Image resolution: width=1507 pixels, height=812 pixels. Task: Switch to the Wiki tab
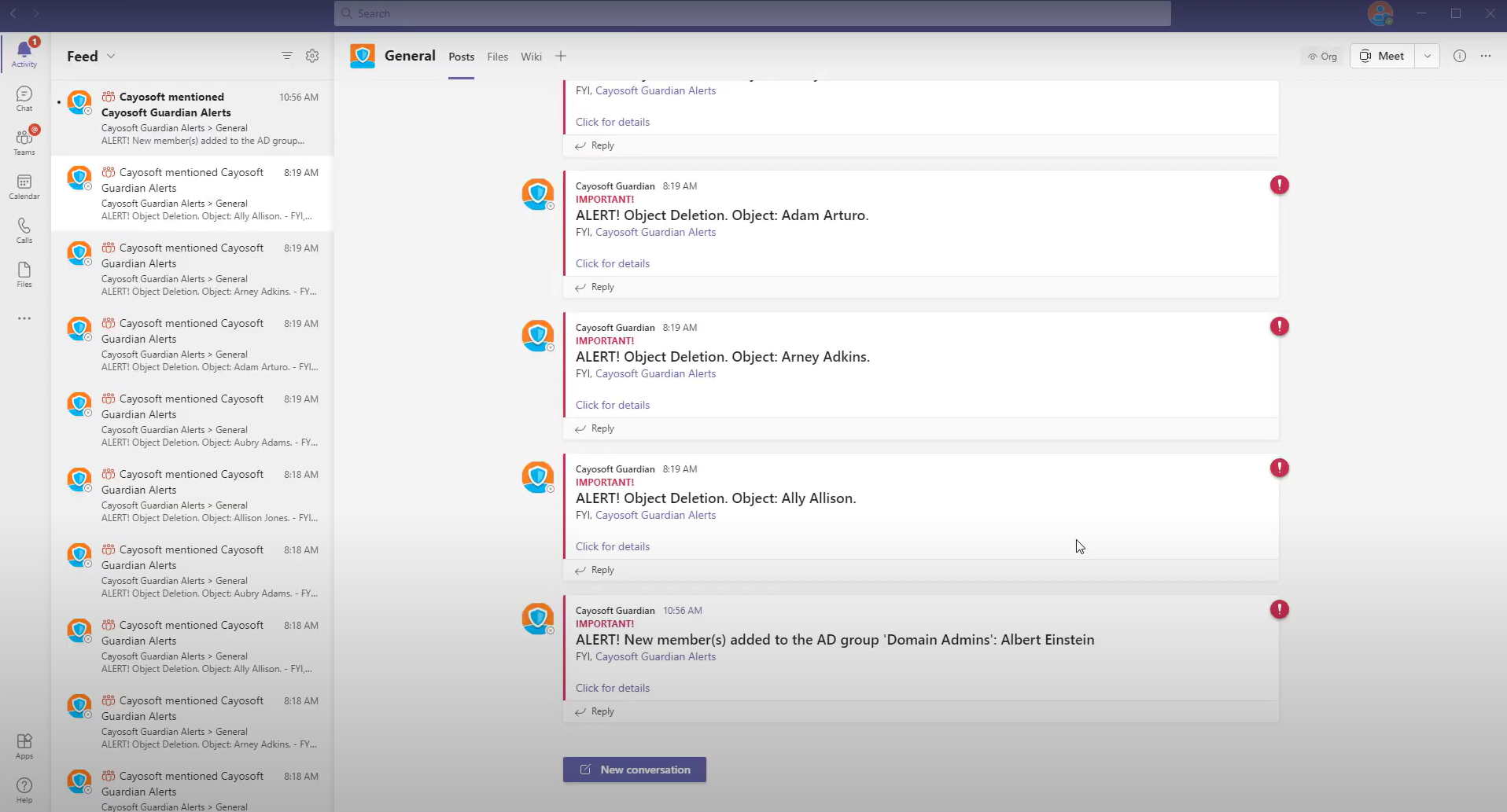pos(531,57)
